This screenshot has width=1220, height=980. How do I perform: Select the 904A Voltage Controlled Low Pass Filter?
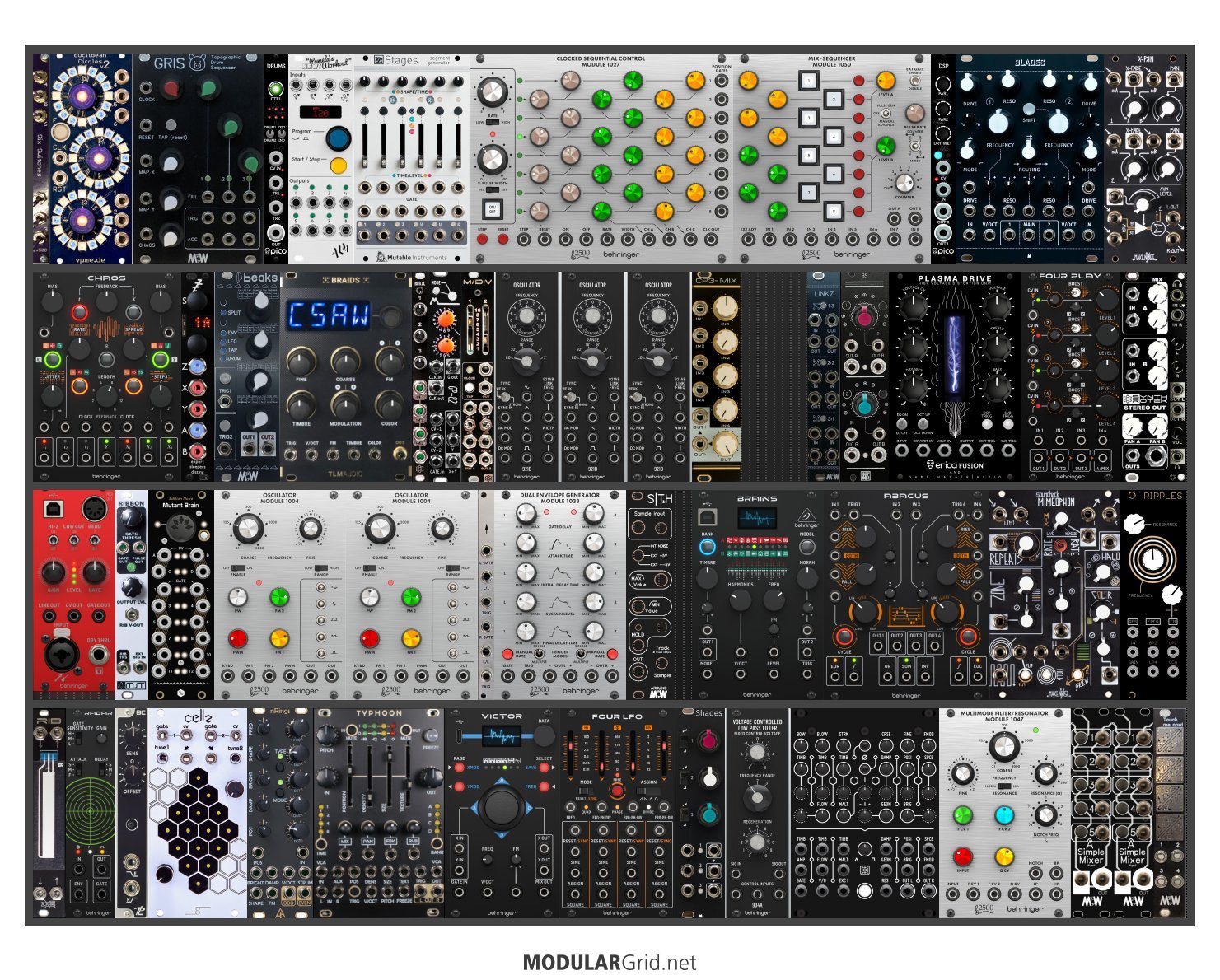tap(757, 813)
